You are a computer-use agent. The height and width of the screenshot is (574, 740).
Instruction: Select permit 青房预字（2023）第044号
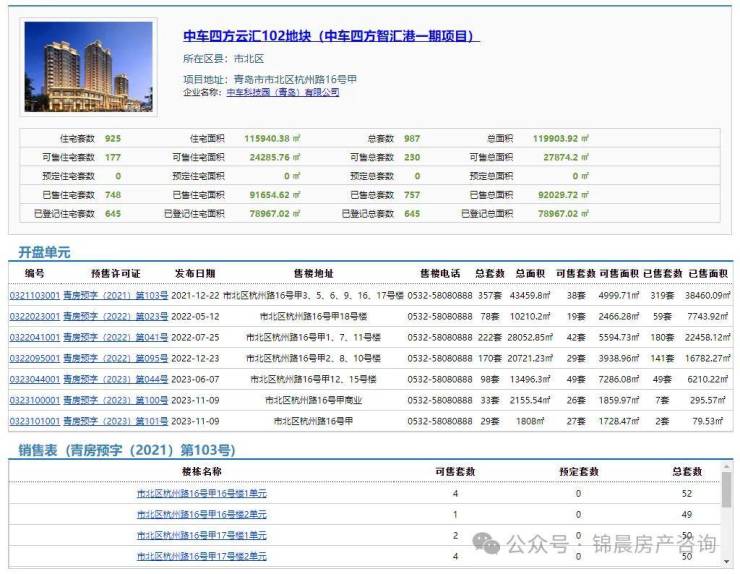coord(115,380)
